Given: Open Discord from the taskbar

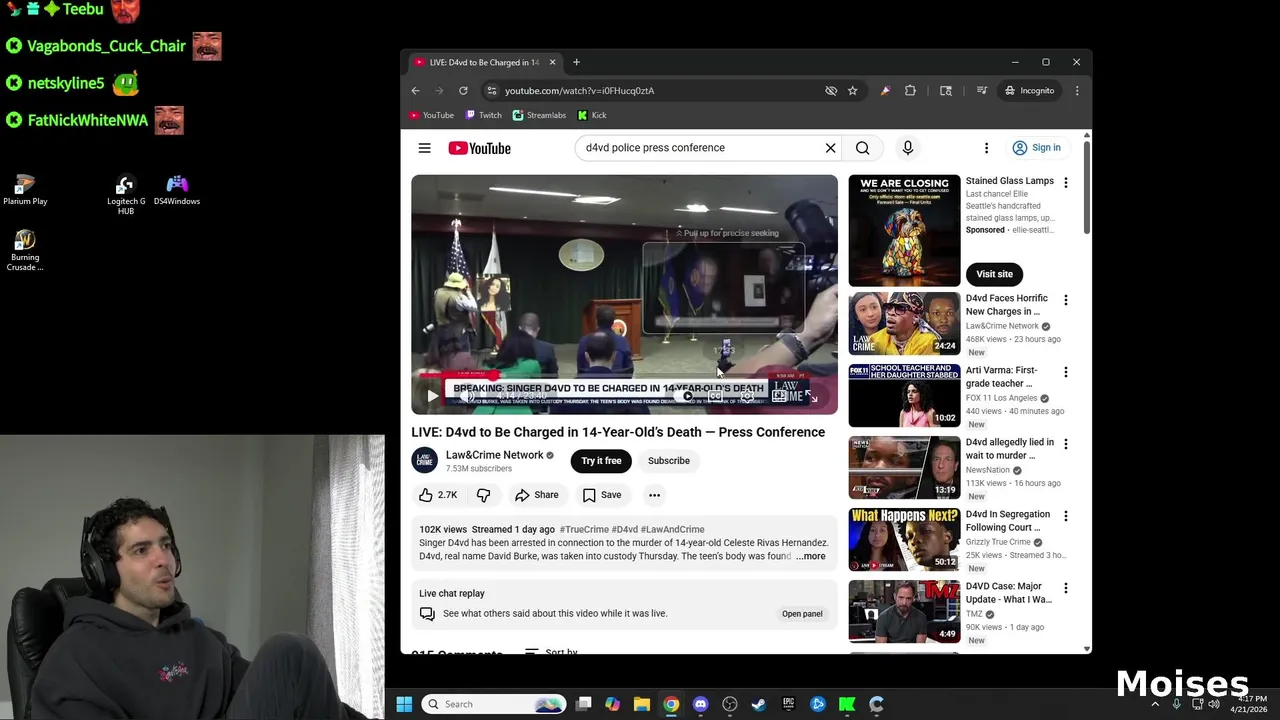Looking at the screenshot, I should pos(700,704).
